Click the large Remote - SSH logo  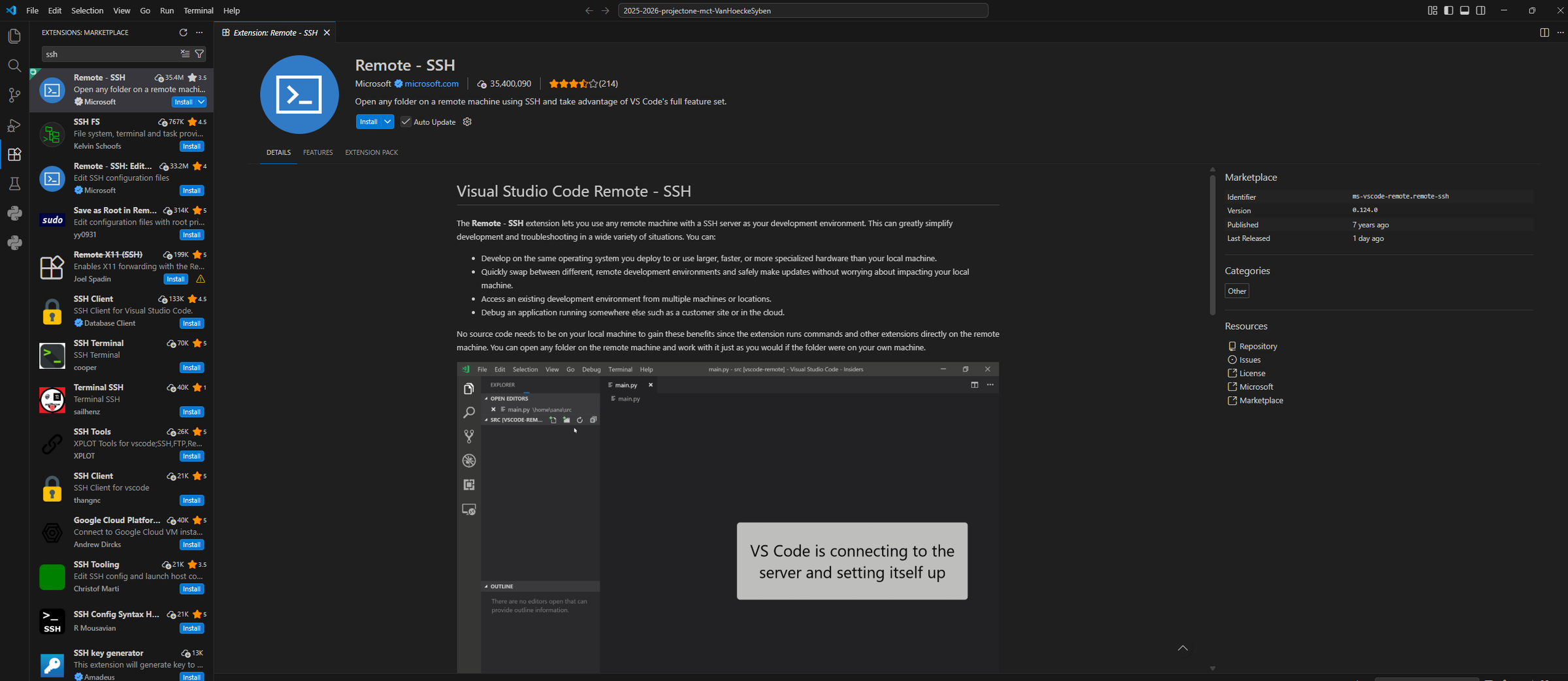click(299, 95)
